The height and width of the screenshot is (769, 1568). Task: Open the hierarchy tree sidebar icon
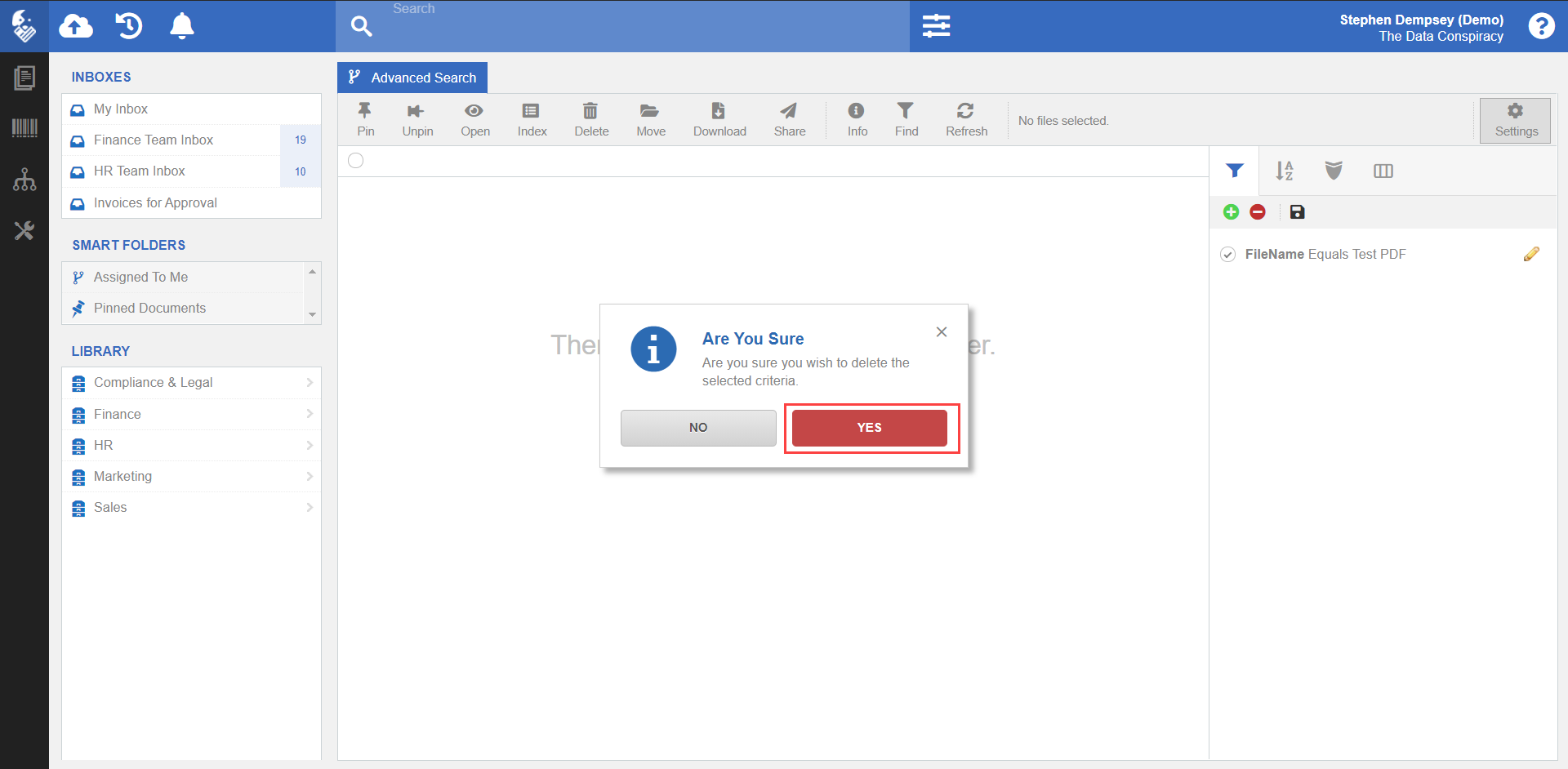coord(24,179)
